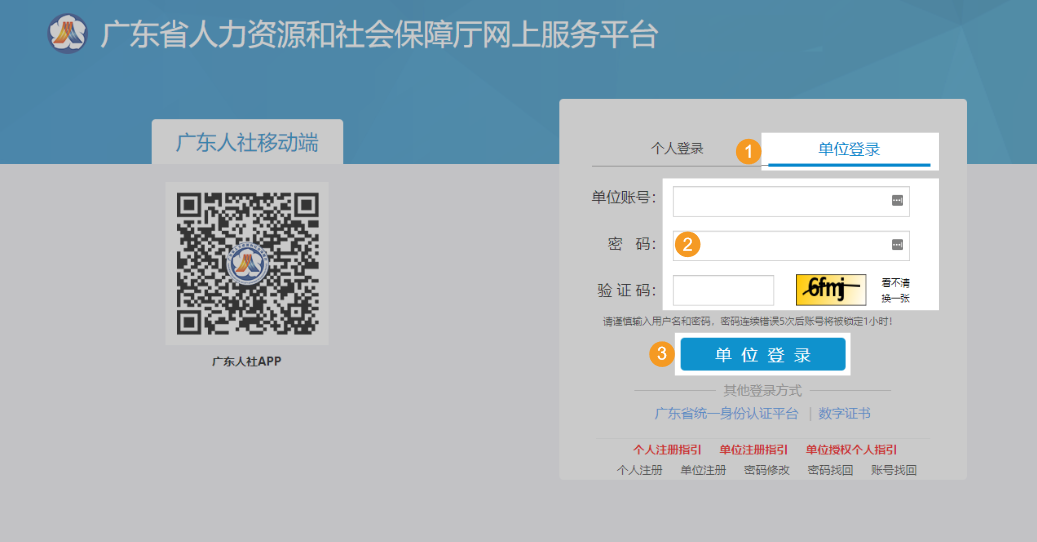Click the 广东人社移动端 header tab

[247, 142]
